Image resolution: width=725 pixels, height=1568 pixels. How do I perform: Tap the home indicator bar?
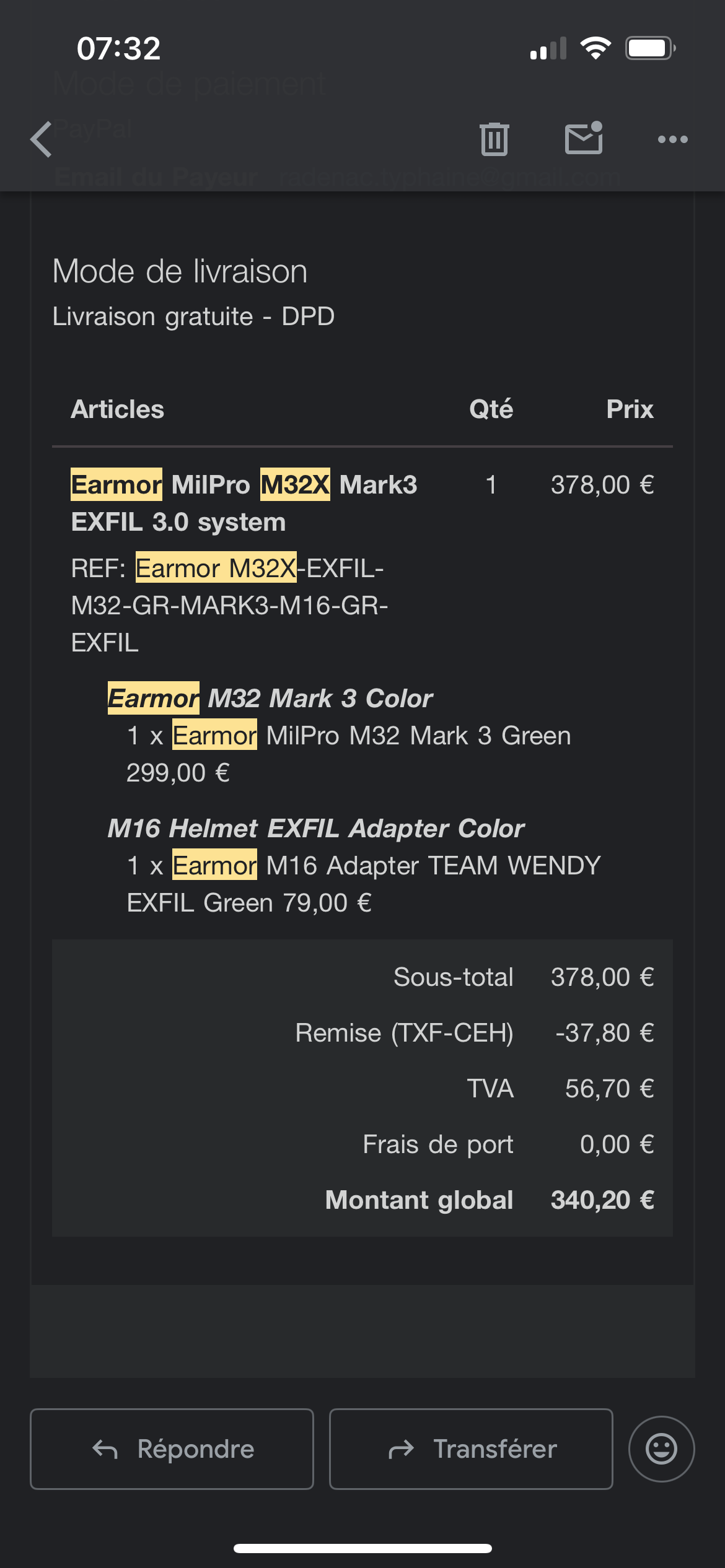[x=362, y=1548]
